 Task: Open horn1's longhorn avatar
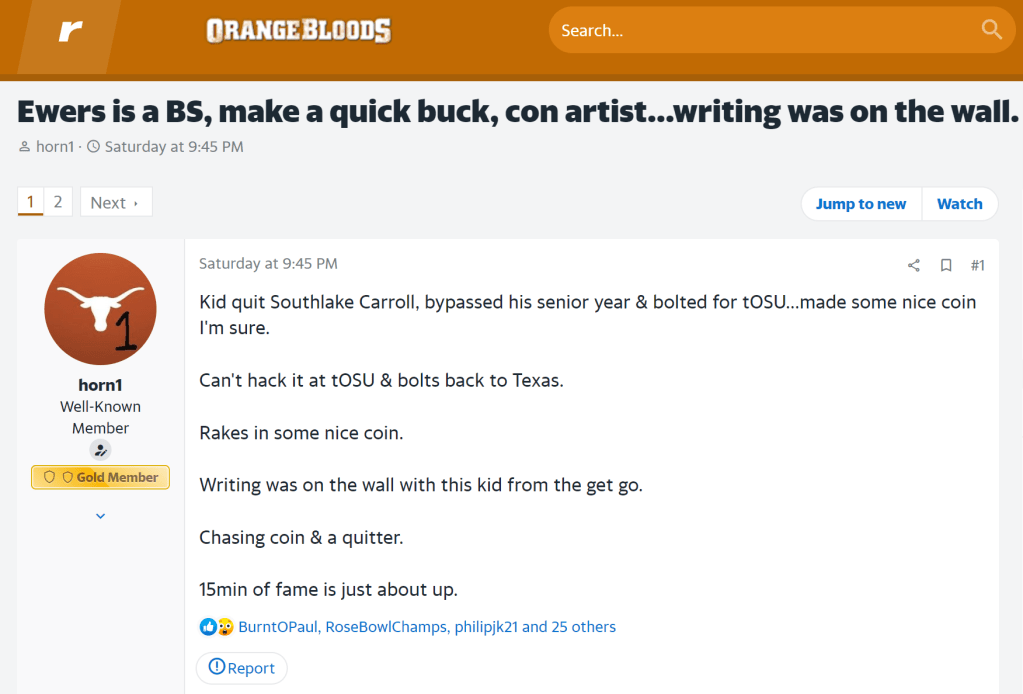pyautogui.click(x=100, y=309)
